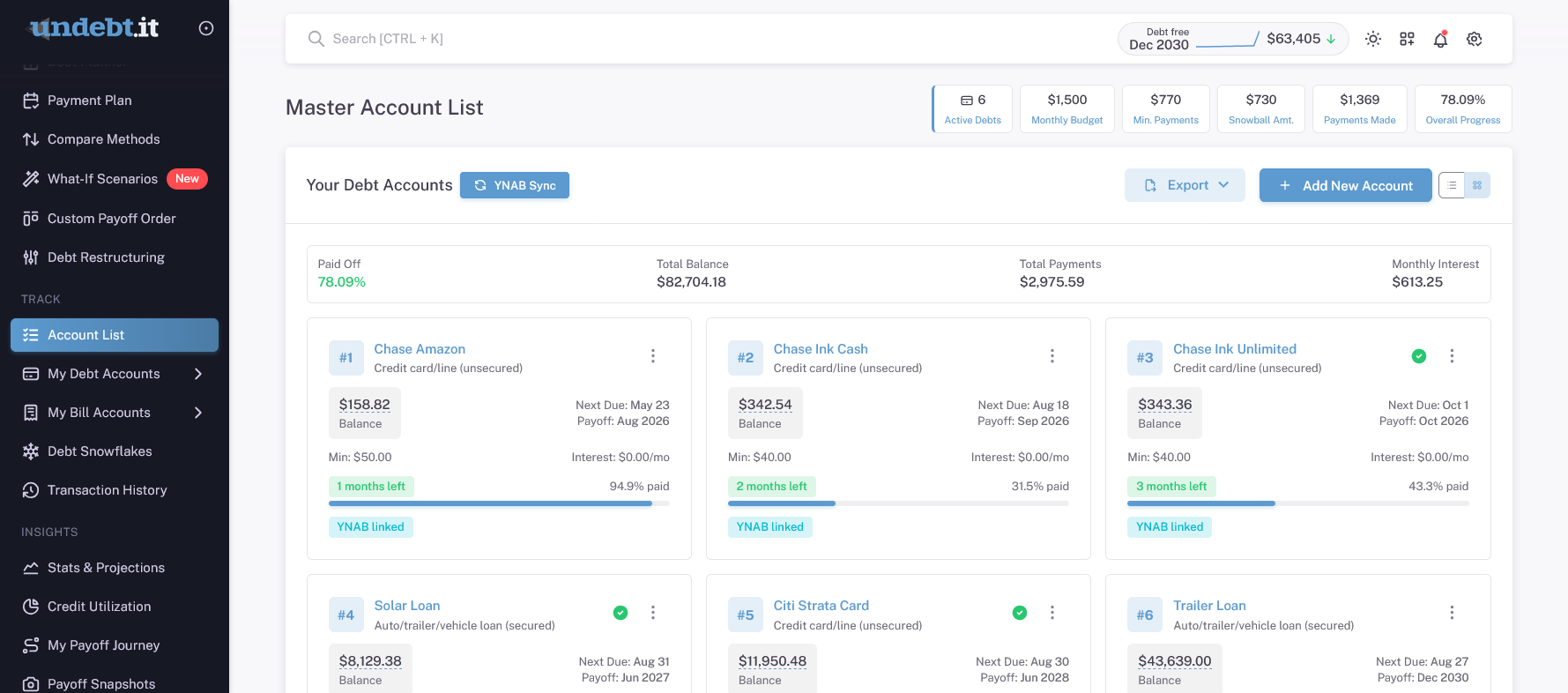
Task: Open the Export dropdown
Action: tap(1185, 185)
